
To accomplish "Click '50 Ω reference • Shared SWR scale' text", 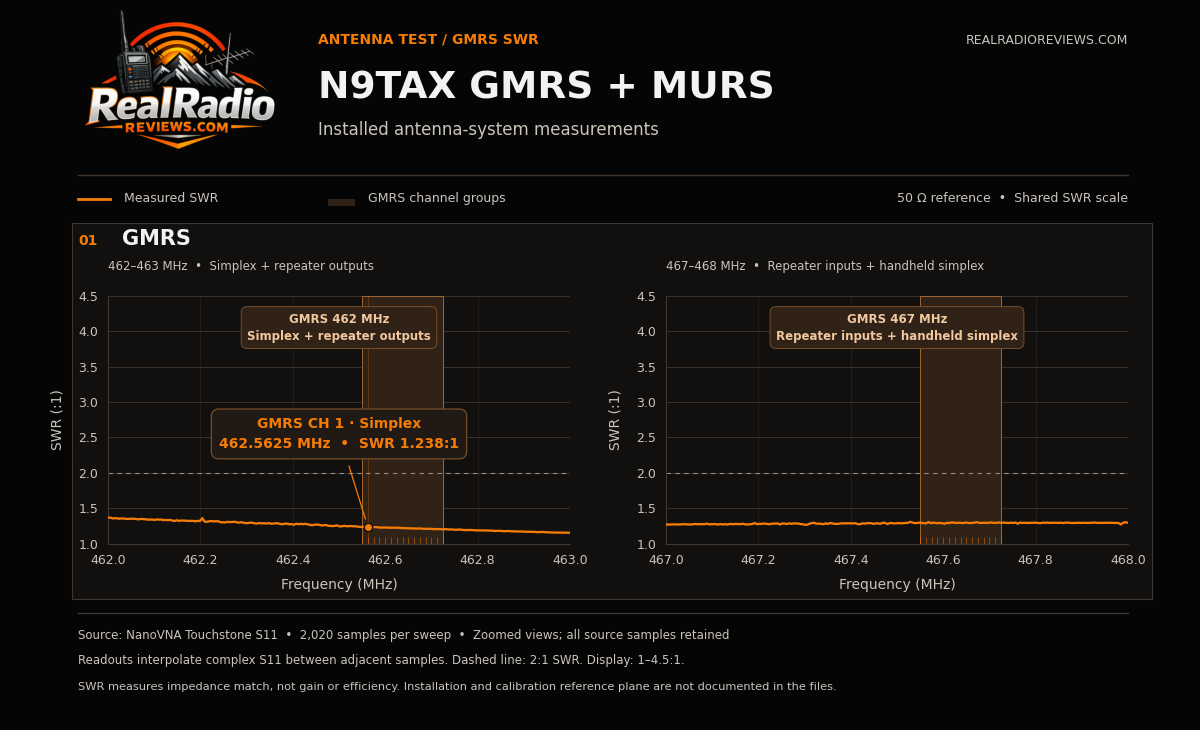I will (x=1012, y=199).
